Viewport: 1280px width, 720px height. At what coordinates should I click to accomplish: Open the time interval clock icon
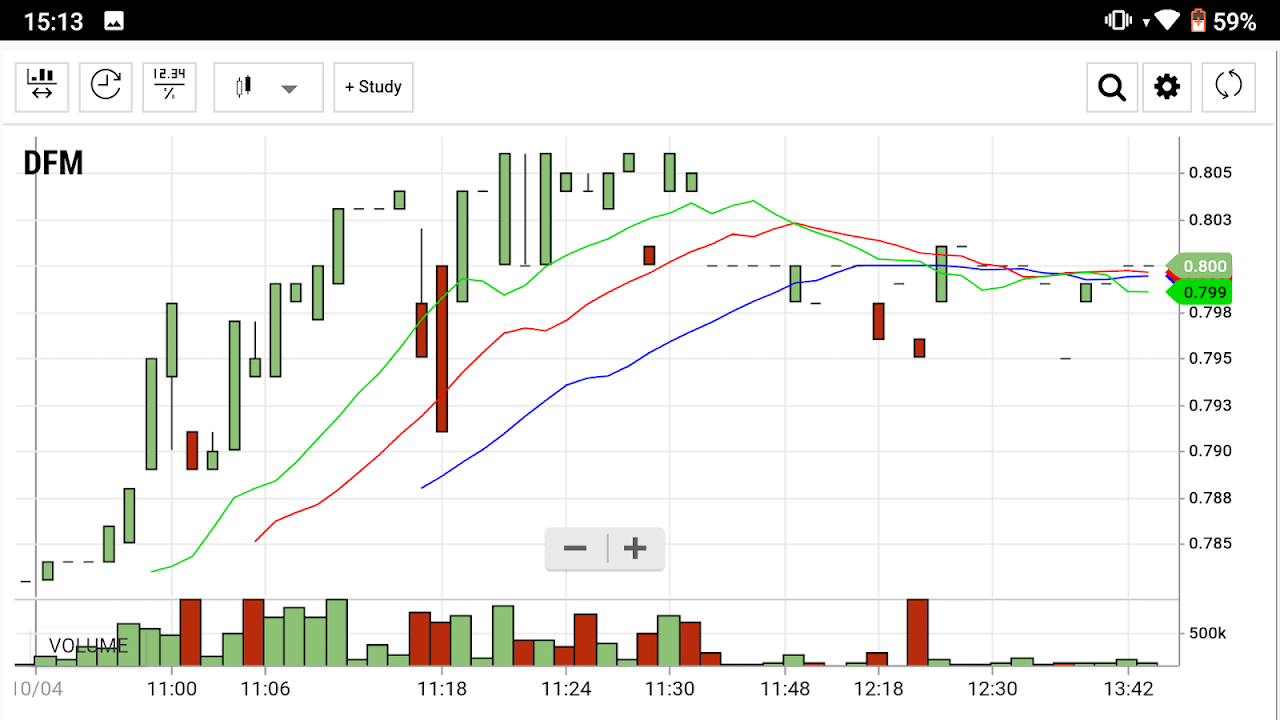105,87
